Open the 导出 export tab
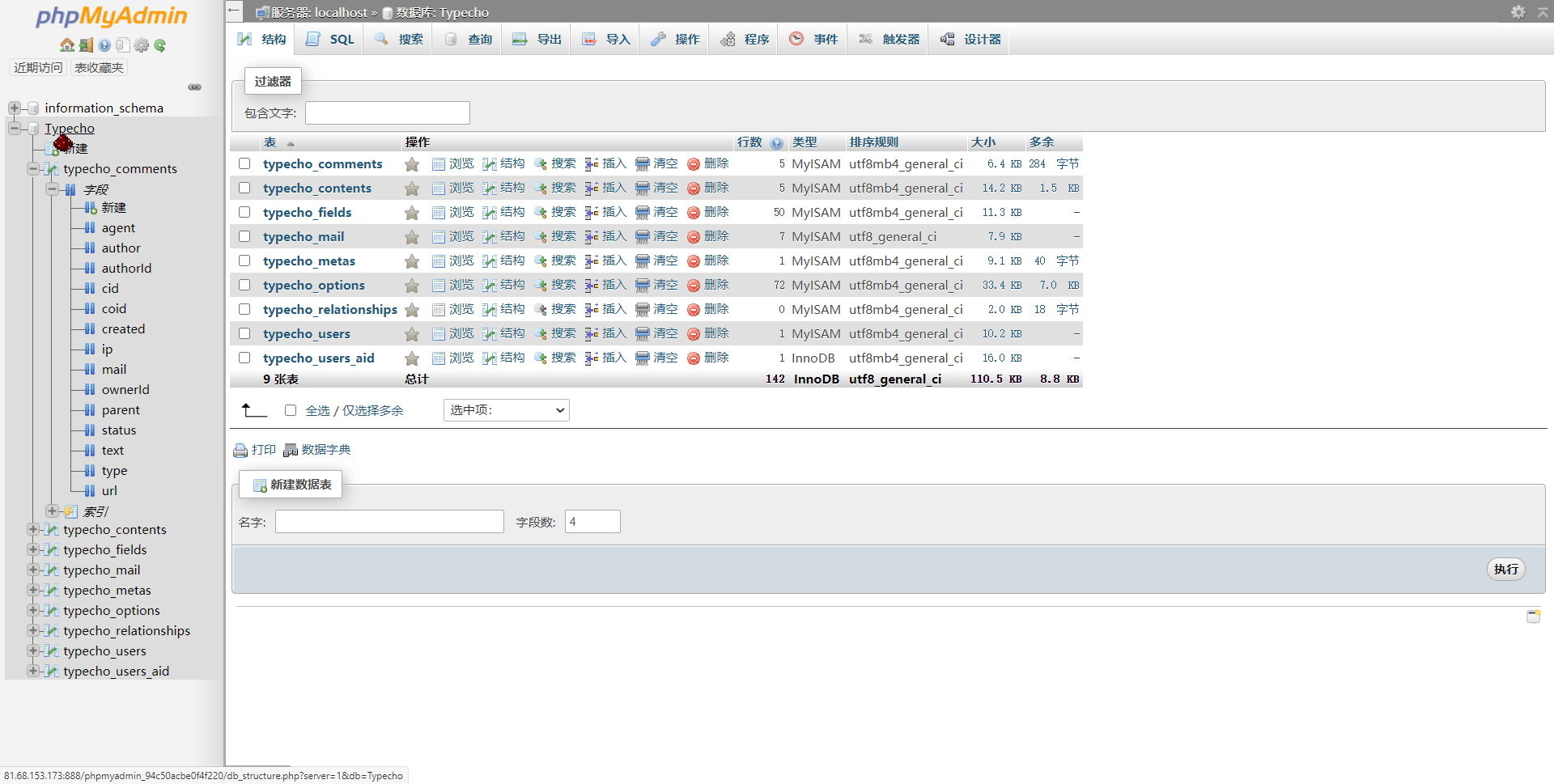This screenshot has width=1554, height=784. pos(537,39)
